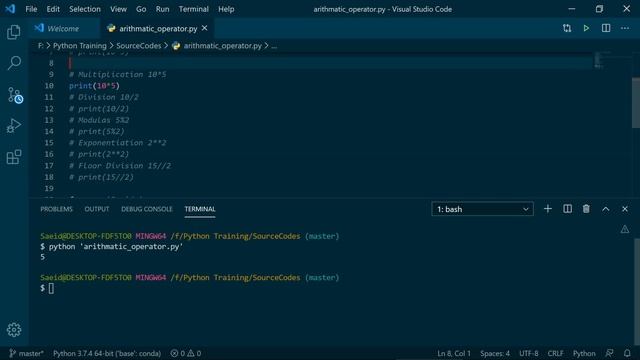Viewport: 640px width, 360px height.
Task: Open the File menu
Action: (x=31, y=9)
